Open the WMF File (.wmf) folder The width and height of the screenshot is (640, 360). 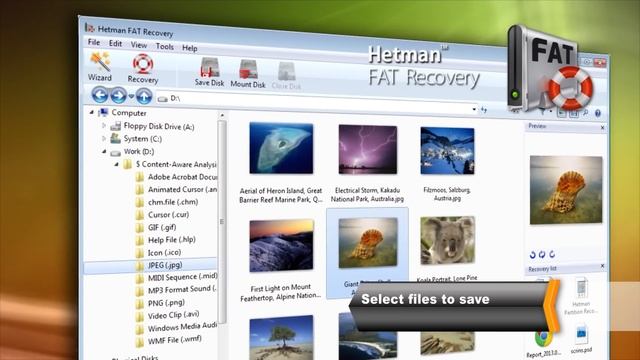175,340
